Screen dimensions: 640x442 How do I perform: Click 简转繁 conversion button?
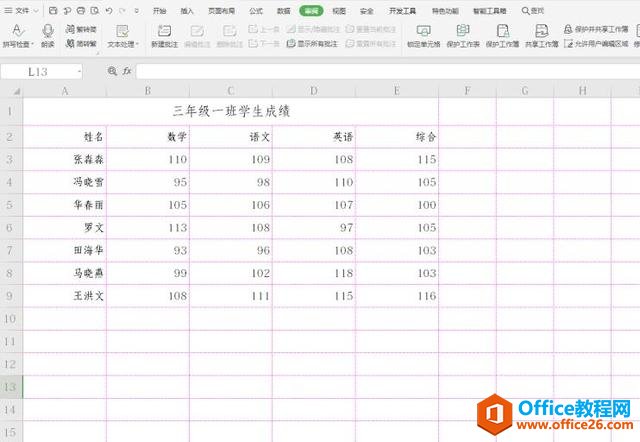coord(81,43)
